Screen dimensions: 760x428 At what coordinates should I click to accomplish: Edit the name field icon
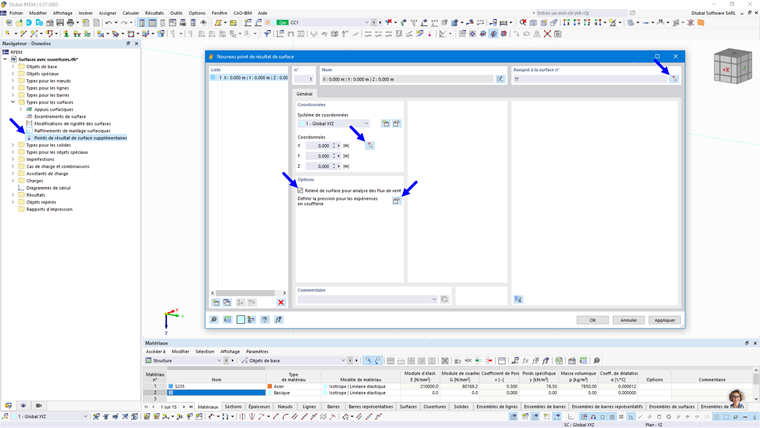tap(500, 79)
